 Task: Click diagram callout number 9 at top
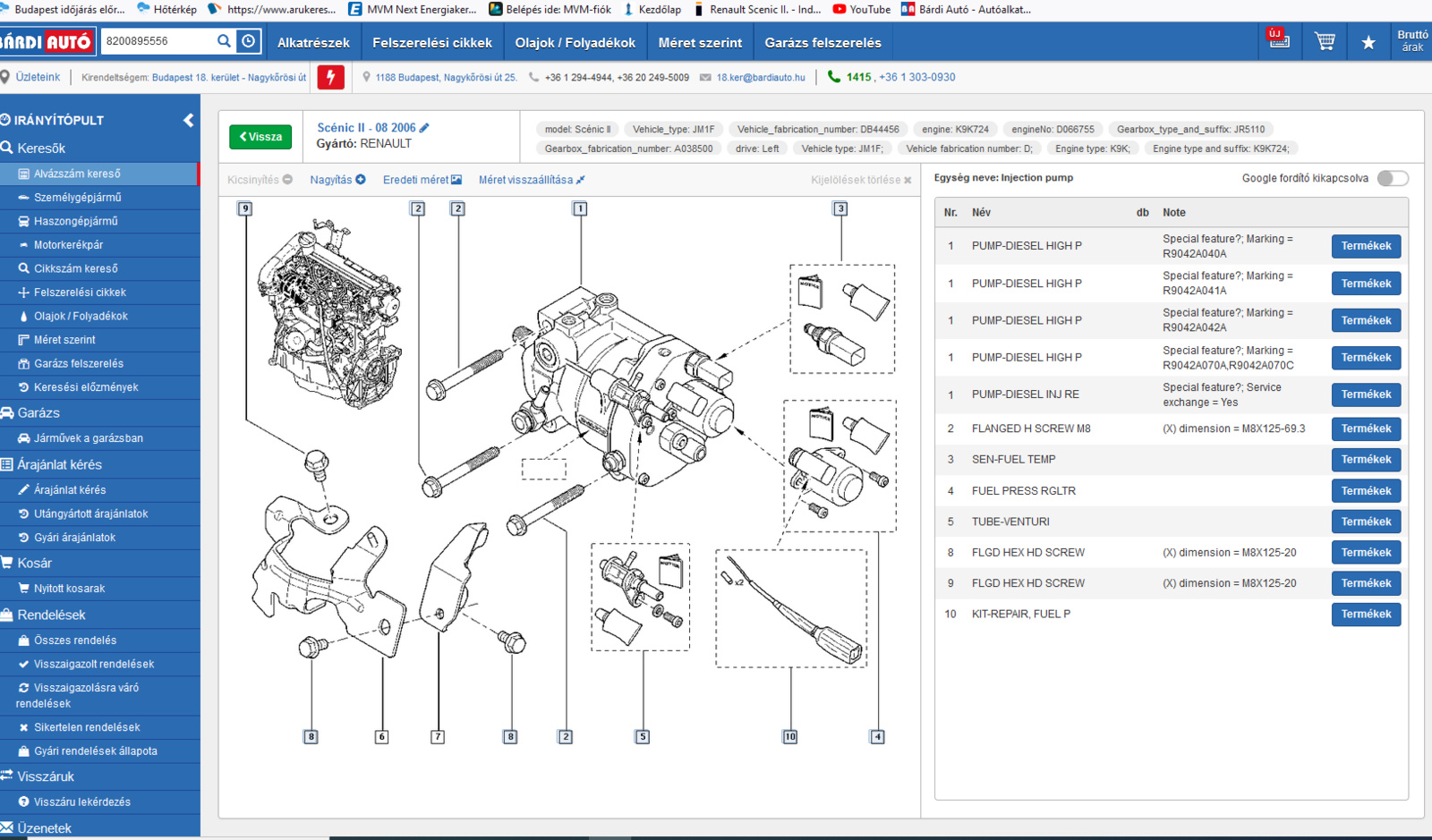point(244,208)
